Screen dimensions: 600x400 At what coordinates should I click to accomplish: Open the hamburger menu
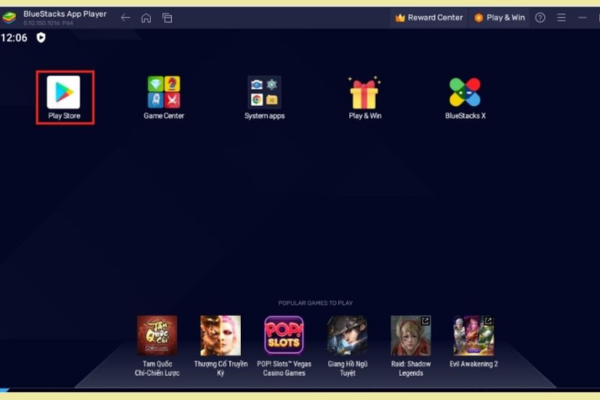click(561, 18)
